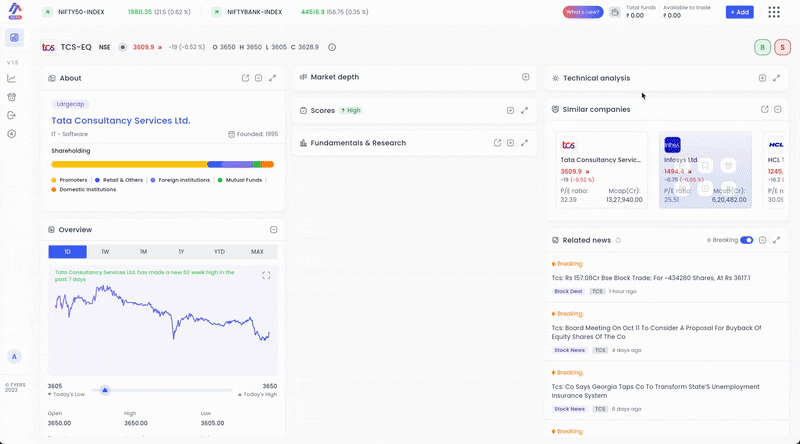Expand the Fundamentals & Research panel

click(x=510, y=143)
